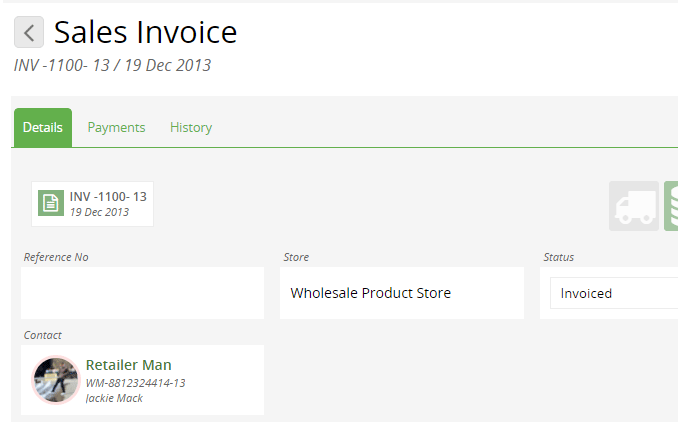The image size is (678, 422).
Task: Click the INV -1100- 13 number in the card
Action: [108, 197]
